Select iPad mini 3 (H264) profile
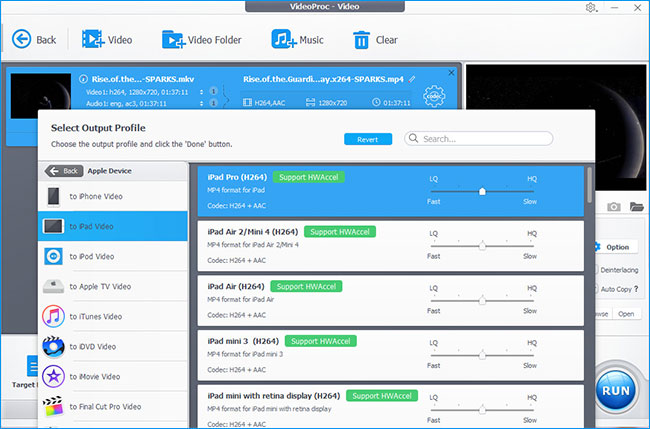Viewport: 650px width, 429px height. pyautogui.click(x=390, y=355)
